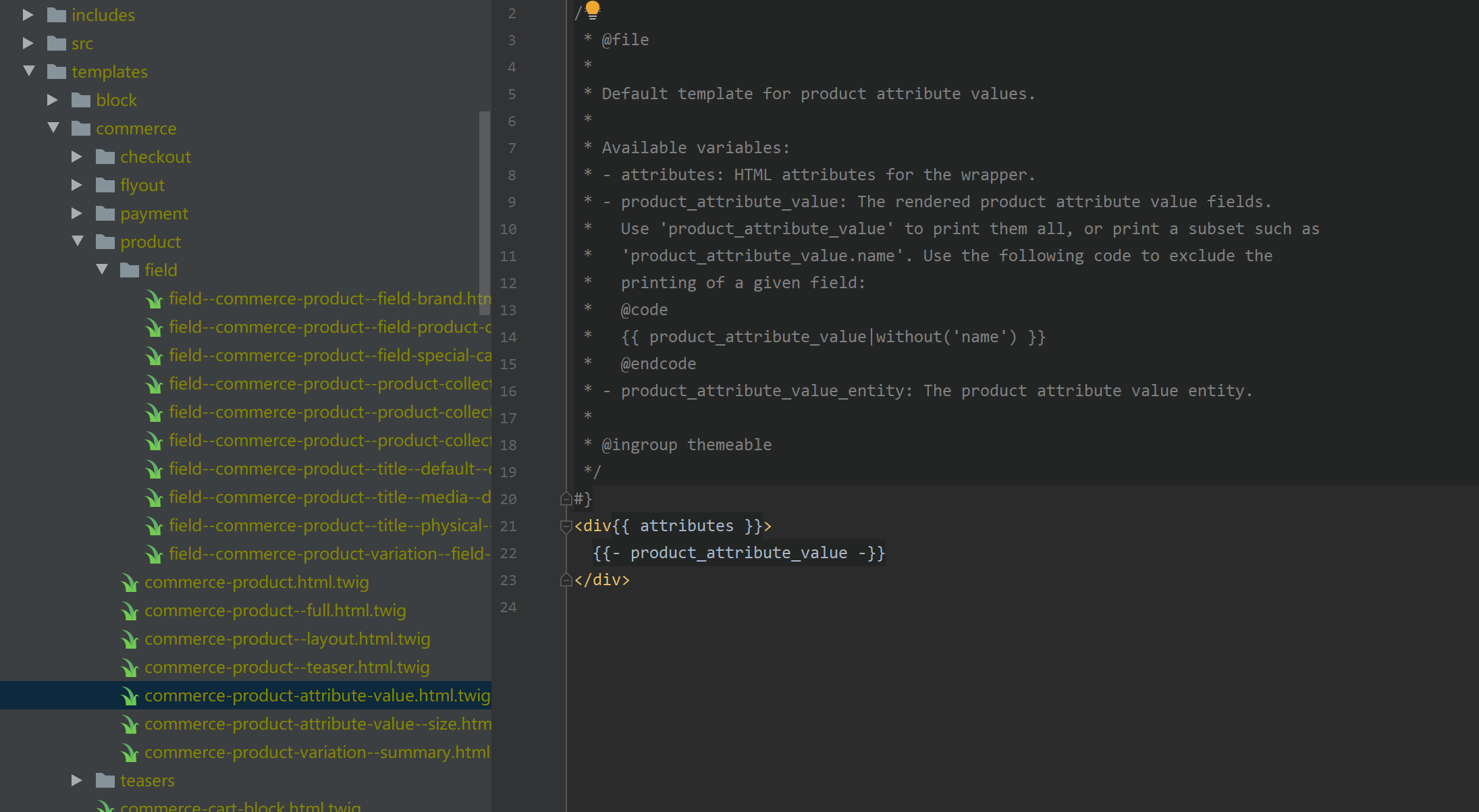The width and height of the screenshot is (1479, 812).
Task: Open field--commerce-product--field-product-c file
Action: 330,327
